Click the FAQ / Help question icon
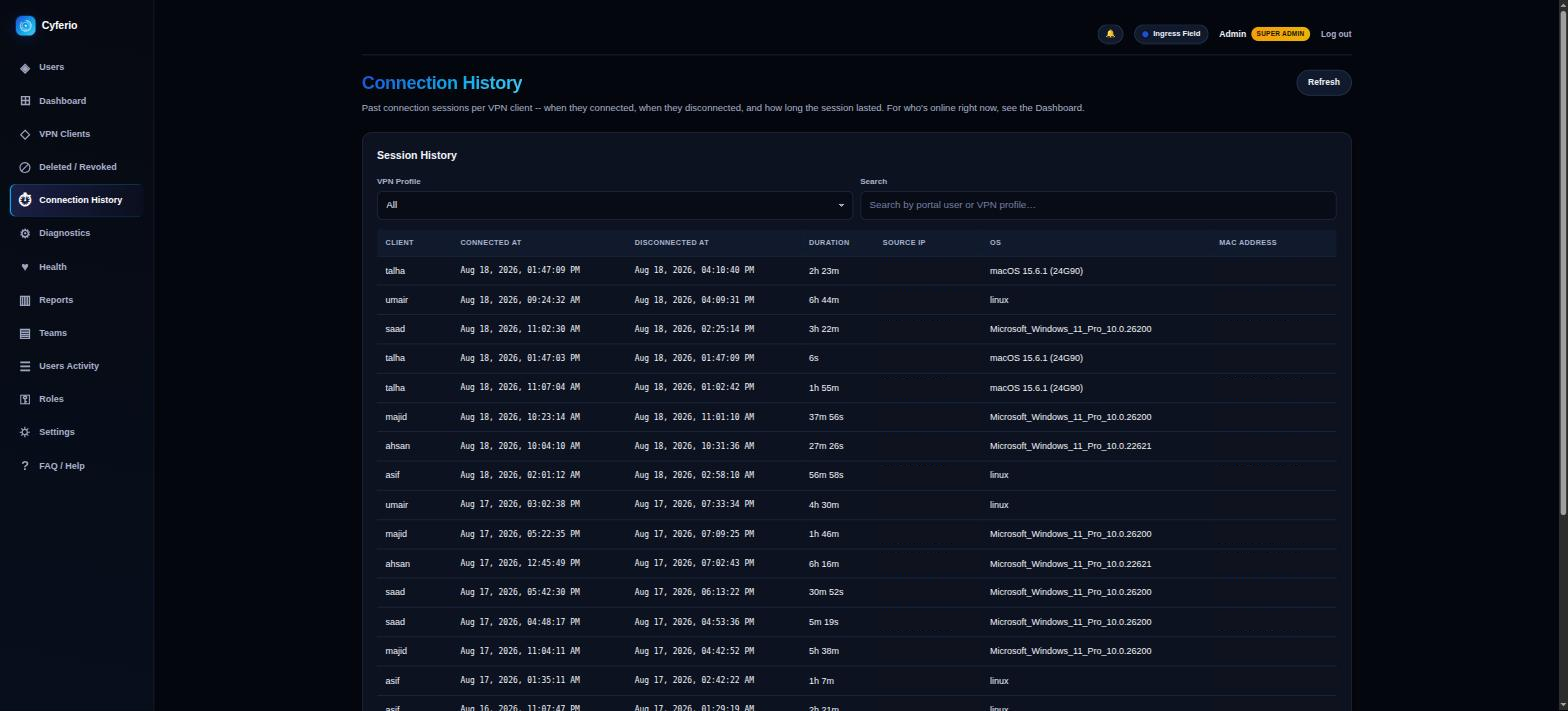 click(x=25, y=466)
